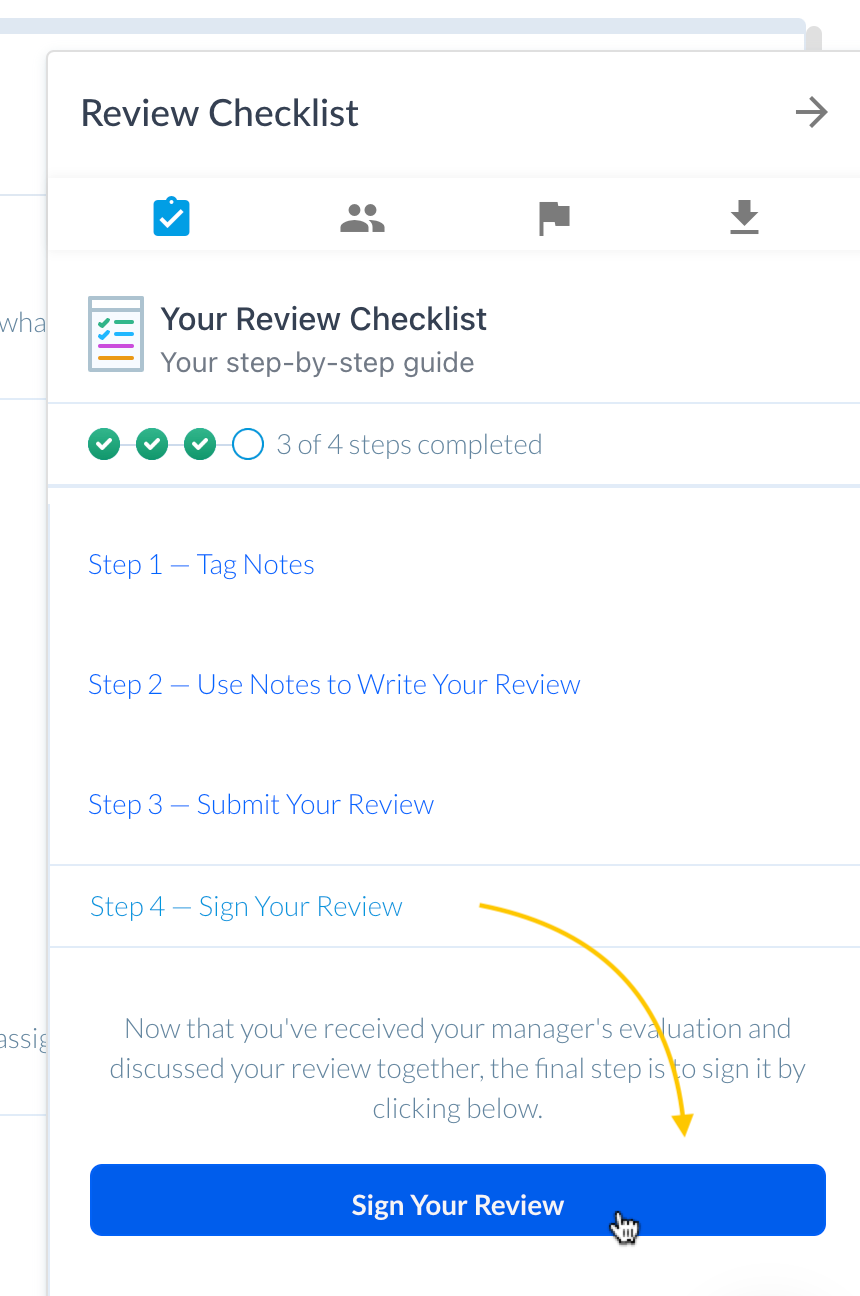Open the download tab icon
This screenshot has height=1296, width=860.
click(744, 217)
